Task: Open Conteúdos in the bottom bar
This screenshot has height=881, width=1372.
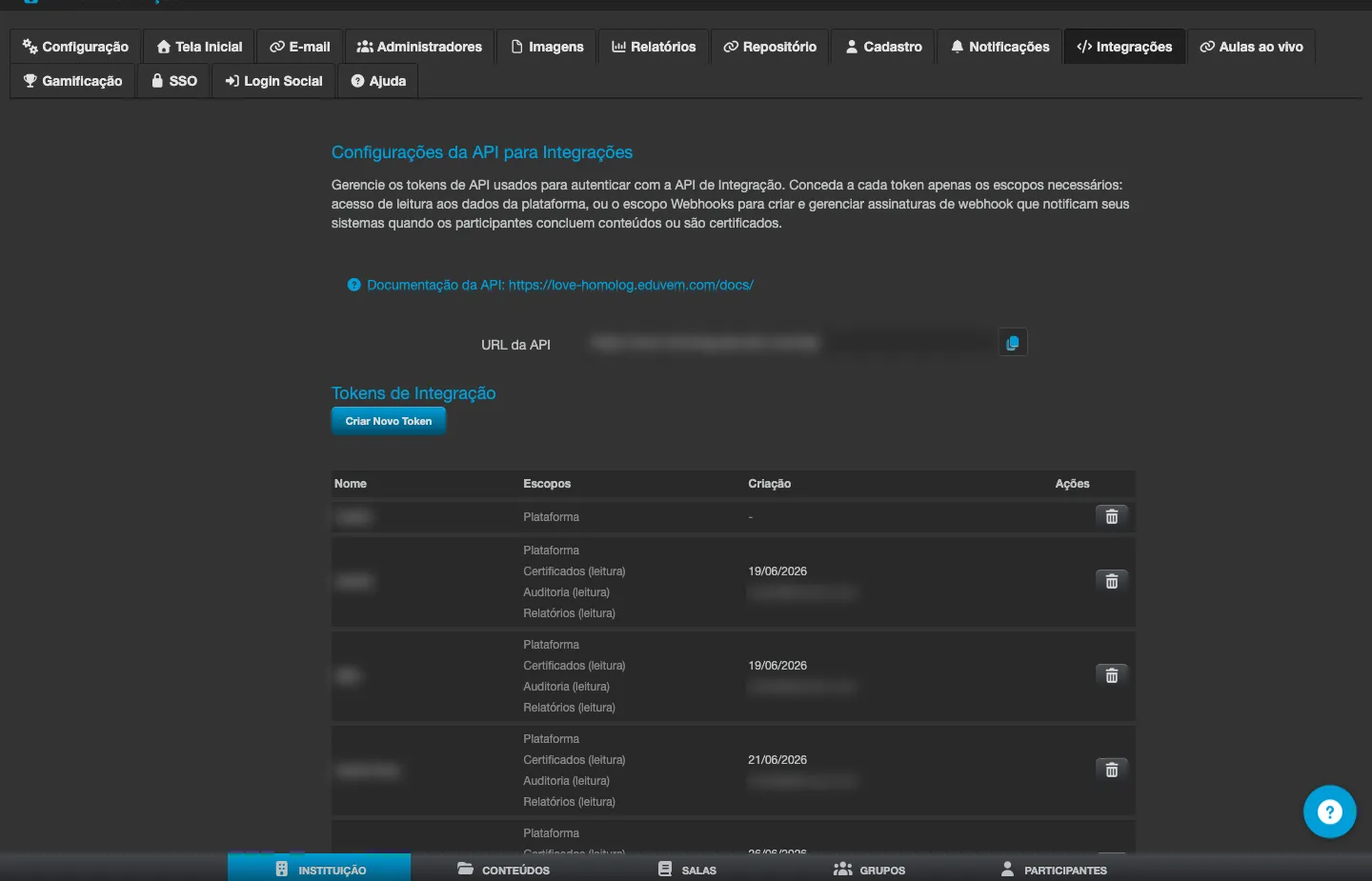Action: pos(503,869)
